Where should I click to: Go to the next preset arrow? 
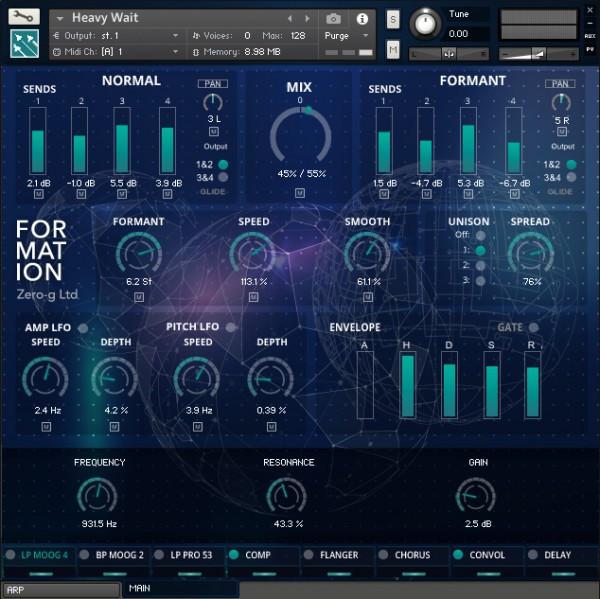pos(308,18)
